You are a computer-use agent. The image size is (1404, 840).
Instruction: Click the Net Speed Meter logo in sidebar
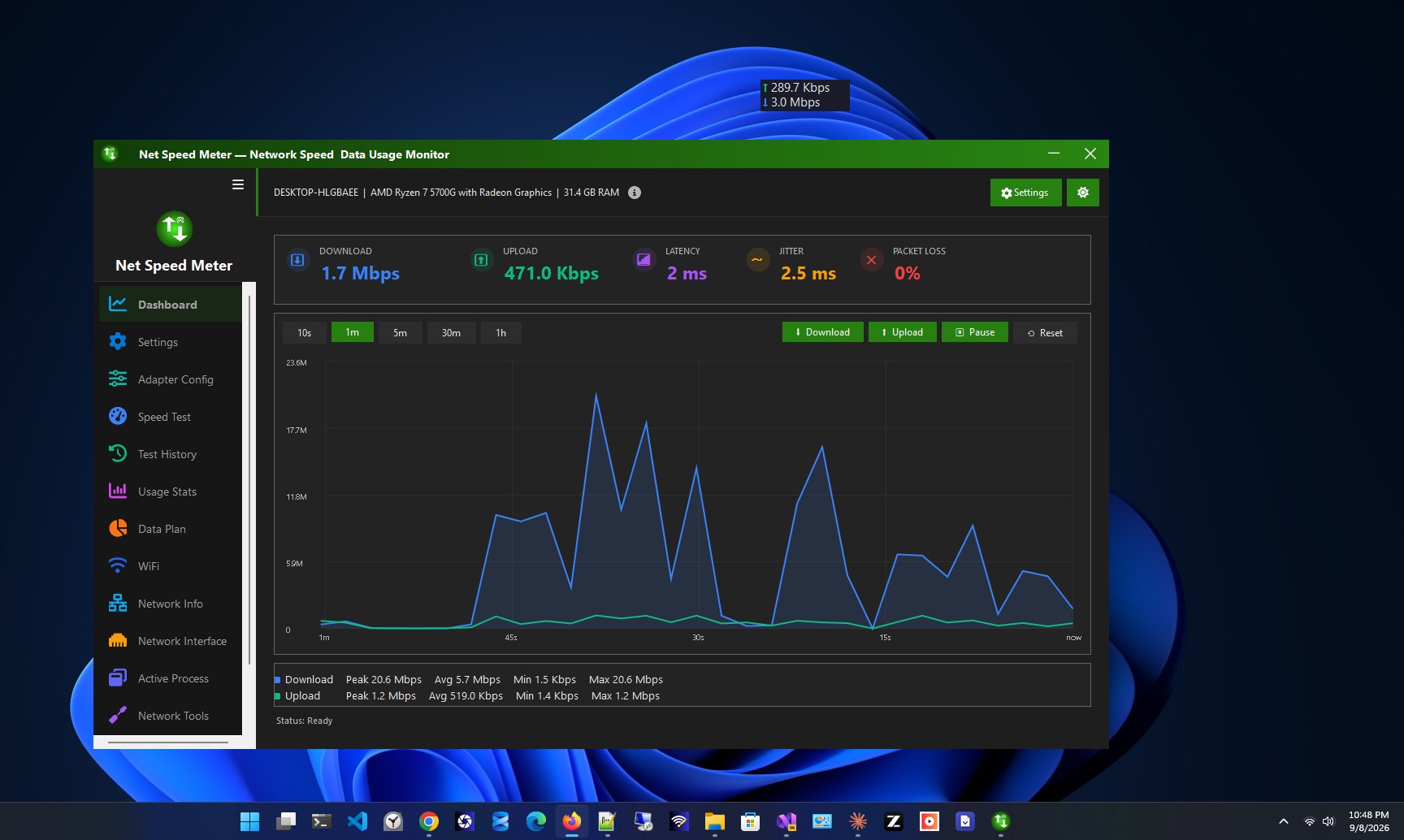click(x=174, y=228)
